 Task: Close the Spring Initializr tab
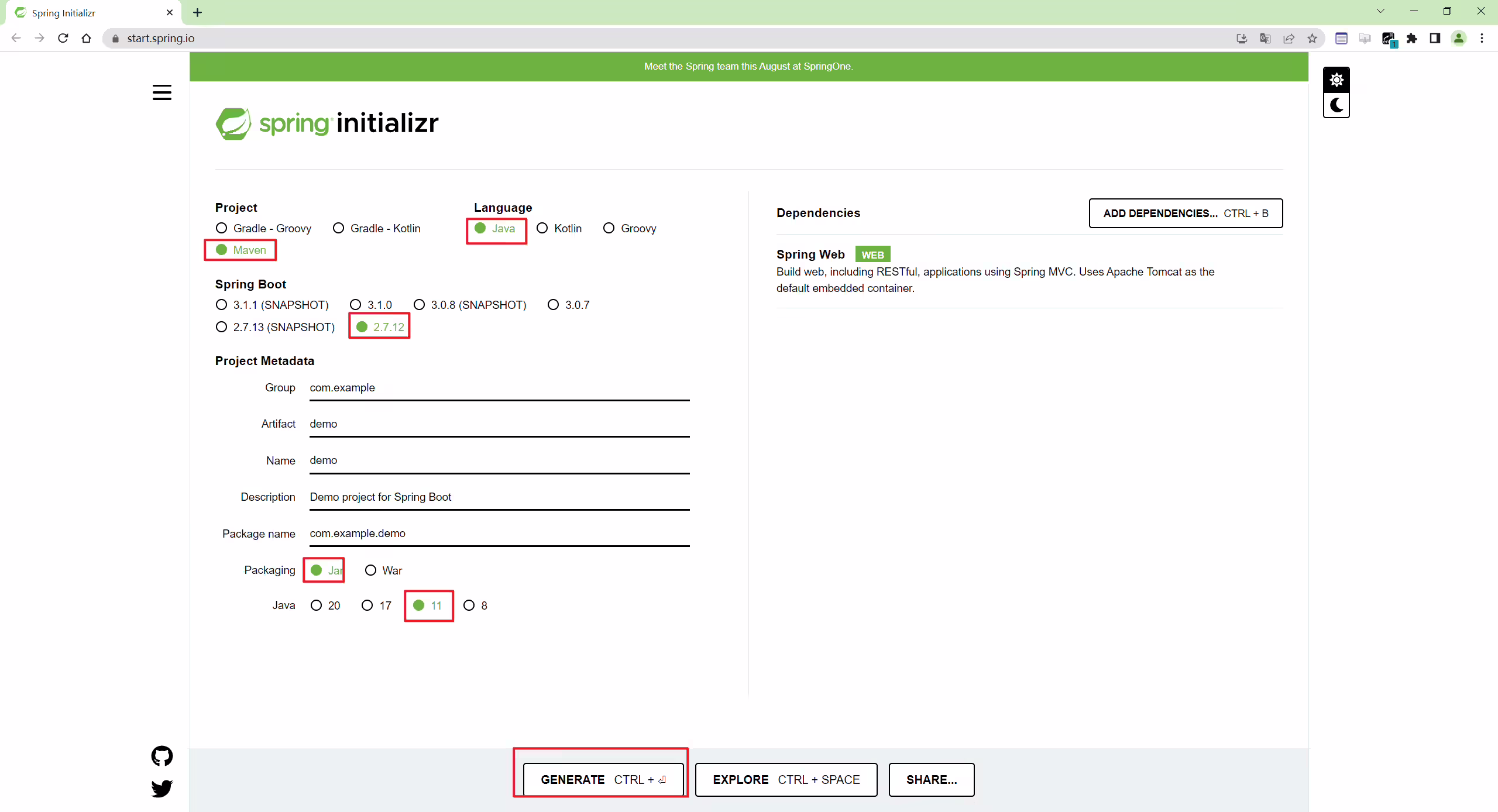point(170,12)
